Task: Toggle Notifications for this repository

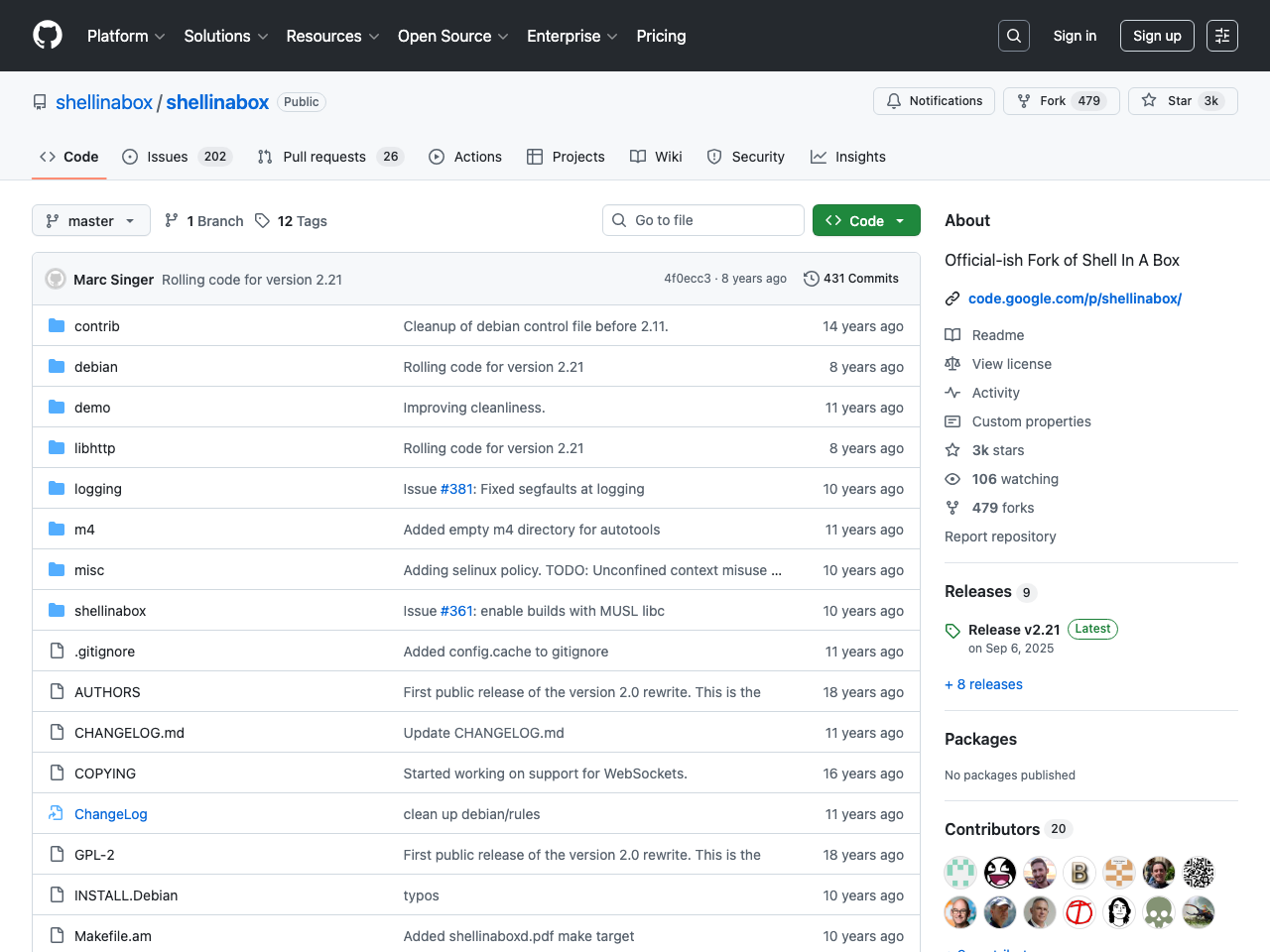Action: [x=934, y=101]
